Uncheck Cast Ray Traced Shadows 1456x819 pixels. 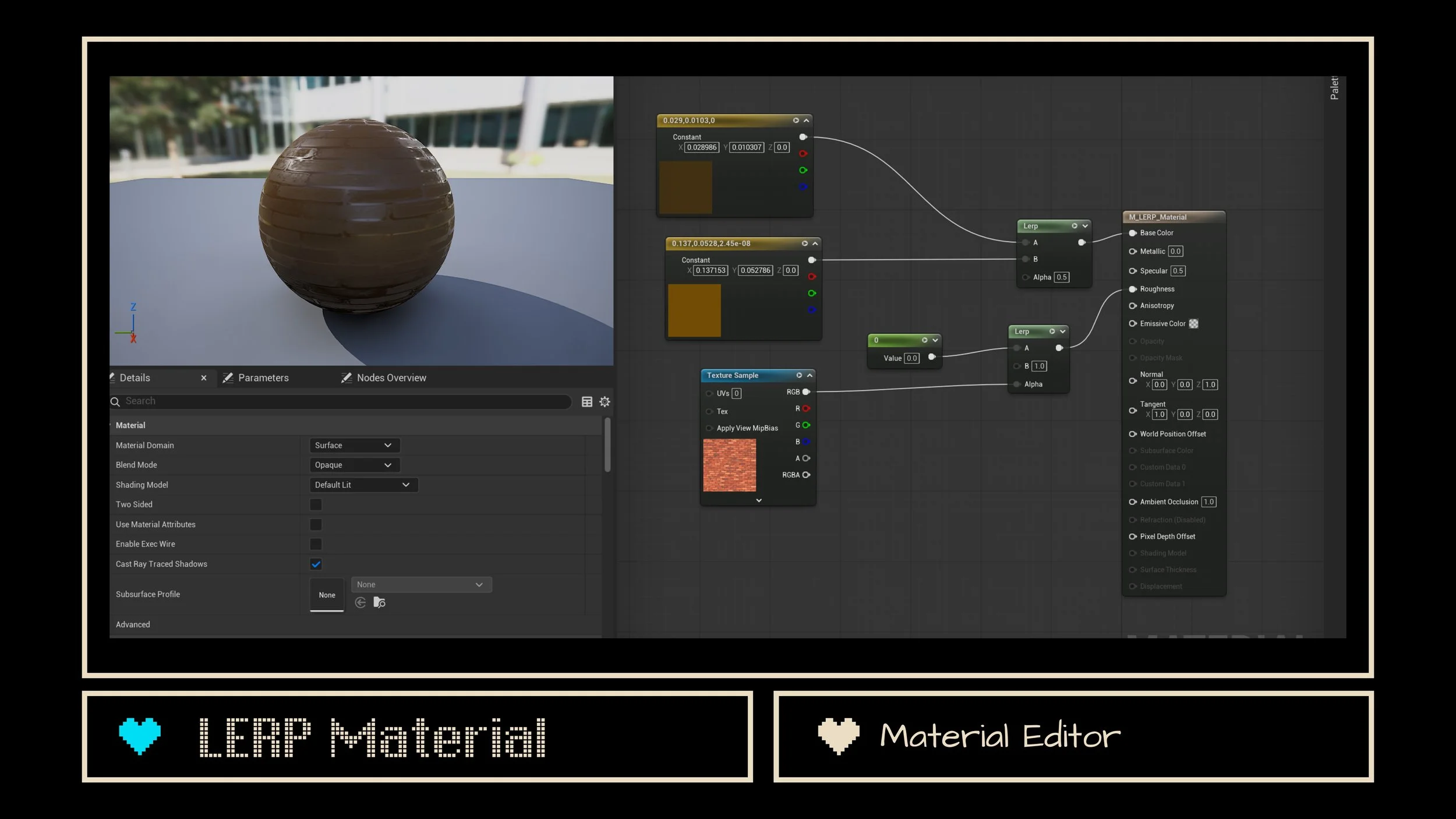click(x=316, y=564)
